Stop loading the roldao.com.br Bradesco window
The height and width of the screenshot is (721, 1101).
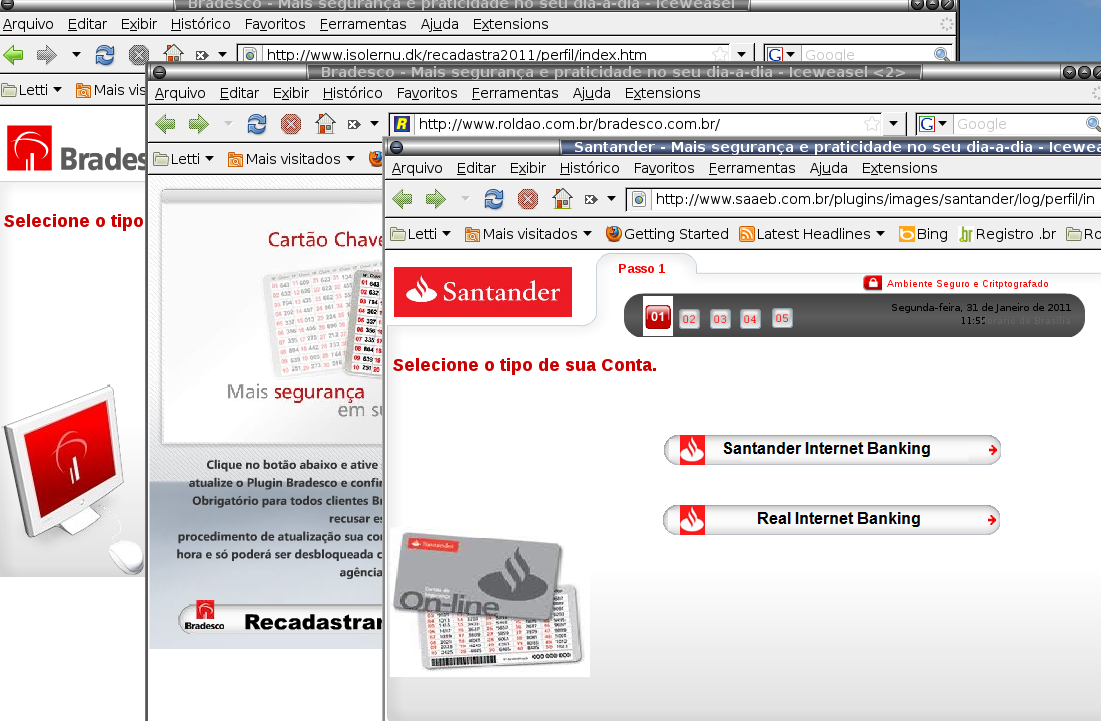click(291, 124)
